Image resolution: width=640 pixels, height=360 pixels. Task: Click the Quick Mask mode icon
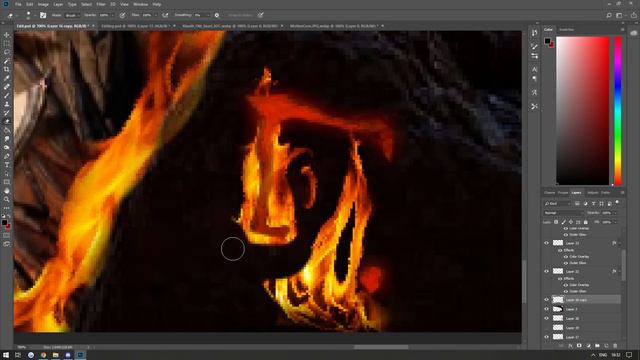(x=7, y=235)
